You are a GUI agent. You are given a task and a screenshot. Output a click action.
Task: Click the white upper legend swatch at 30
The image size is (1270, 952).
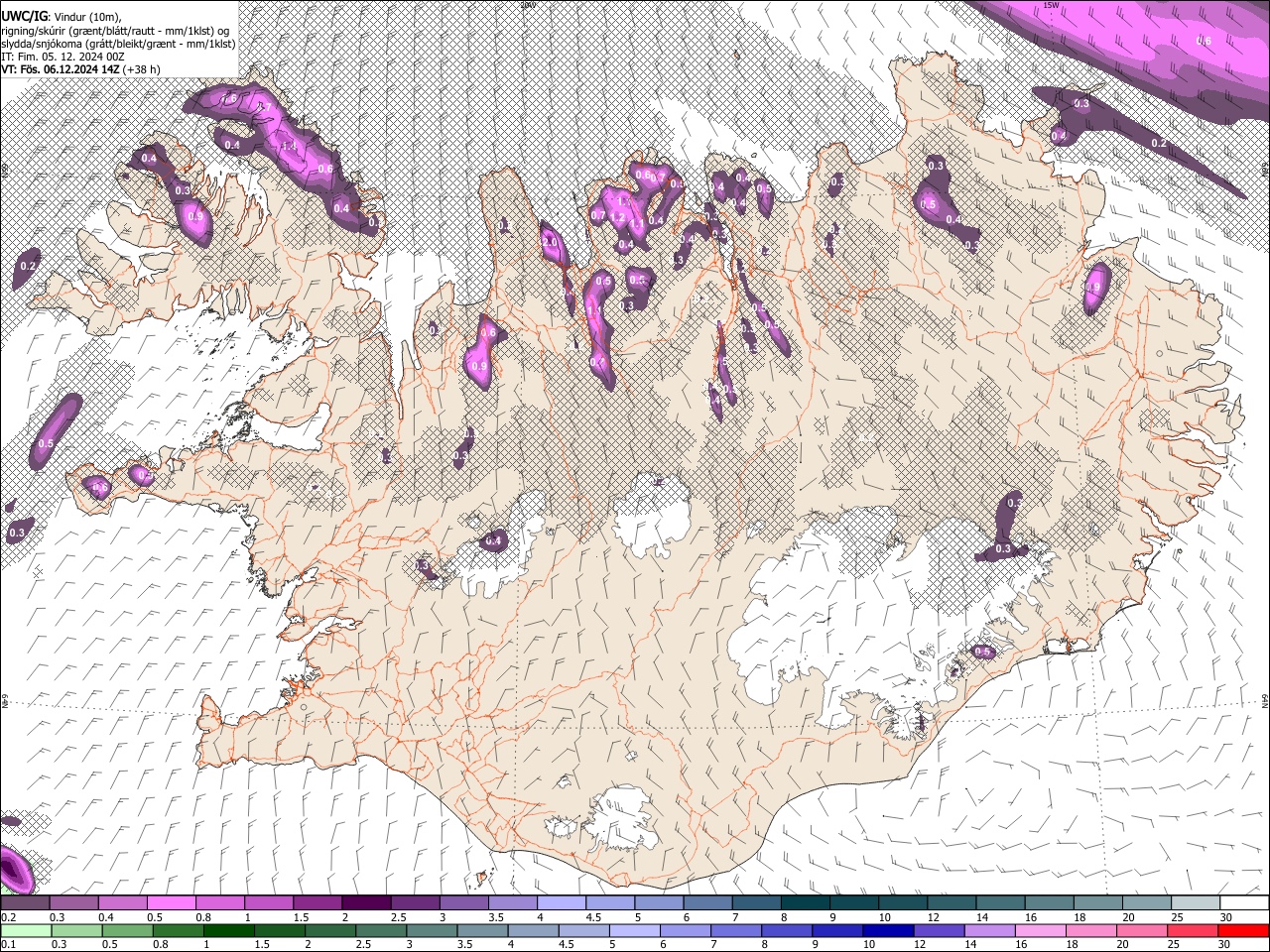(1244, 903)
